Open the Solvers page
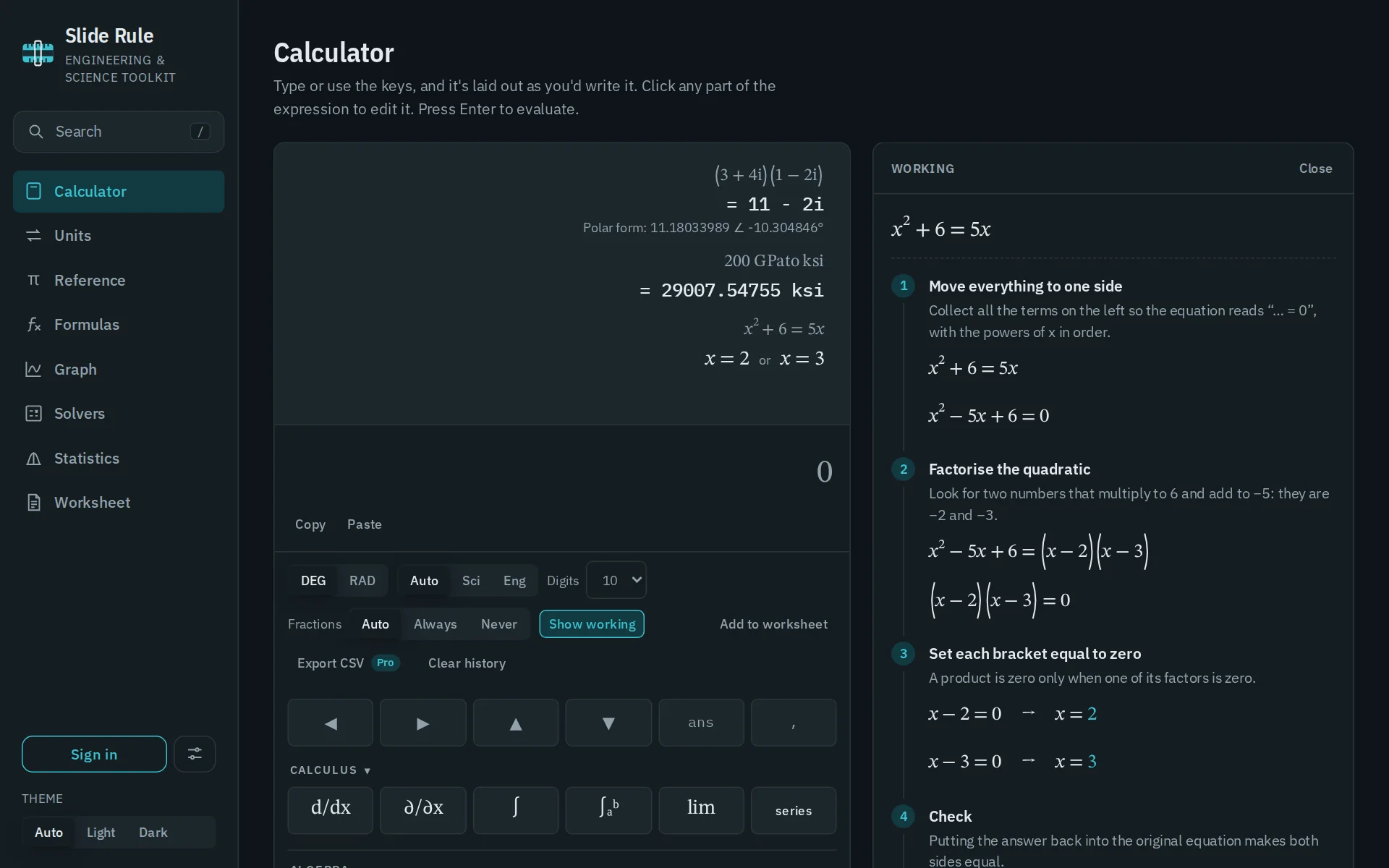Screen dimensions: 1389x868 119,413
